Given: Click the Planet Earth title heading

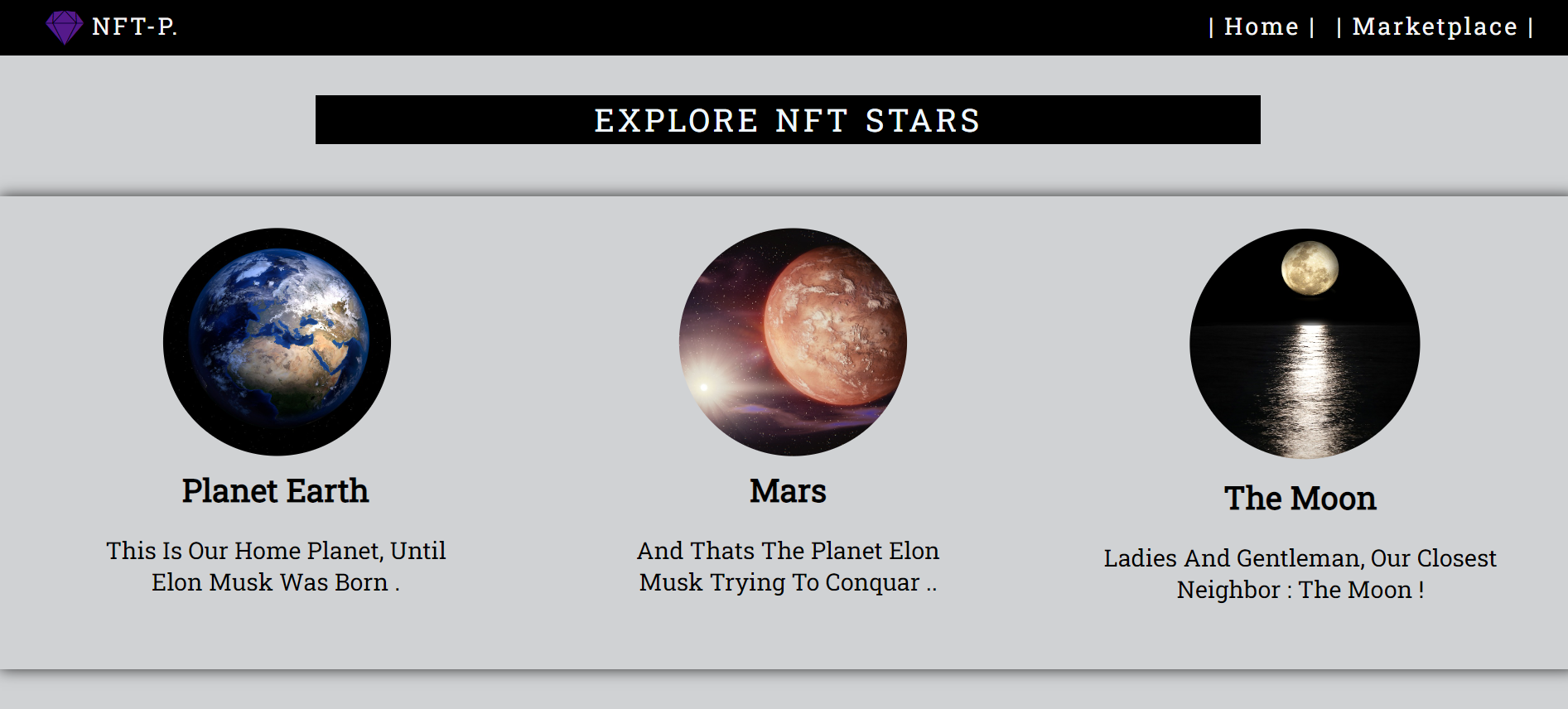Looking at the screenshot, I should pos(274,490).
